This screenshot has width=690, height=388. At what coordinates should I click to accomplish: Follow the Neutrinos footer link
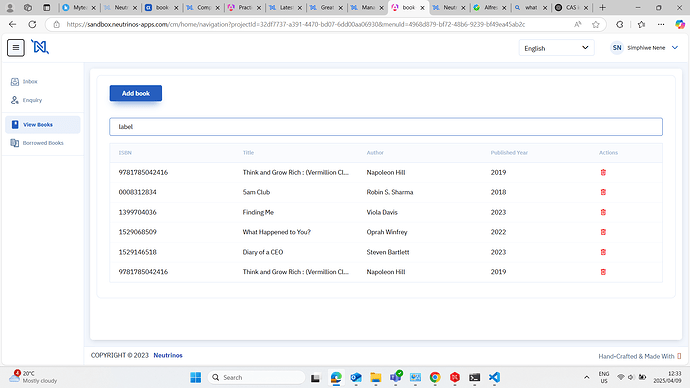(x=168, y=355)
